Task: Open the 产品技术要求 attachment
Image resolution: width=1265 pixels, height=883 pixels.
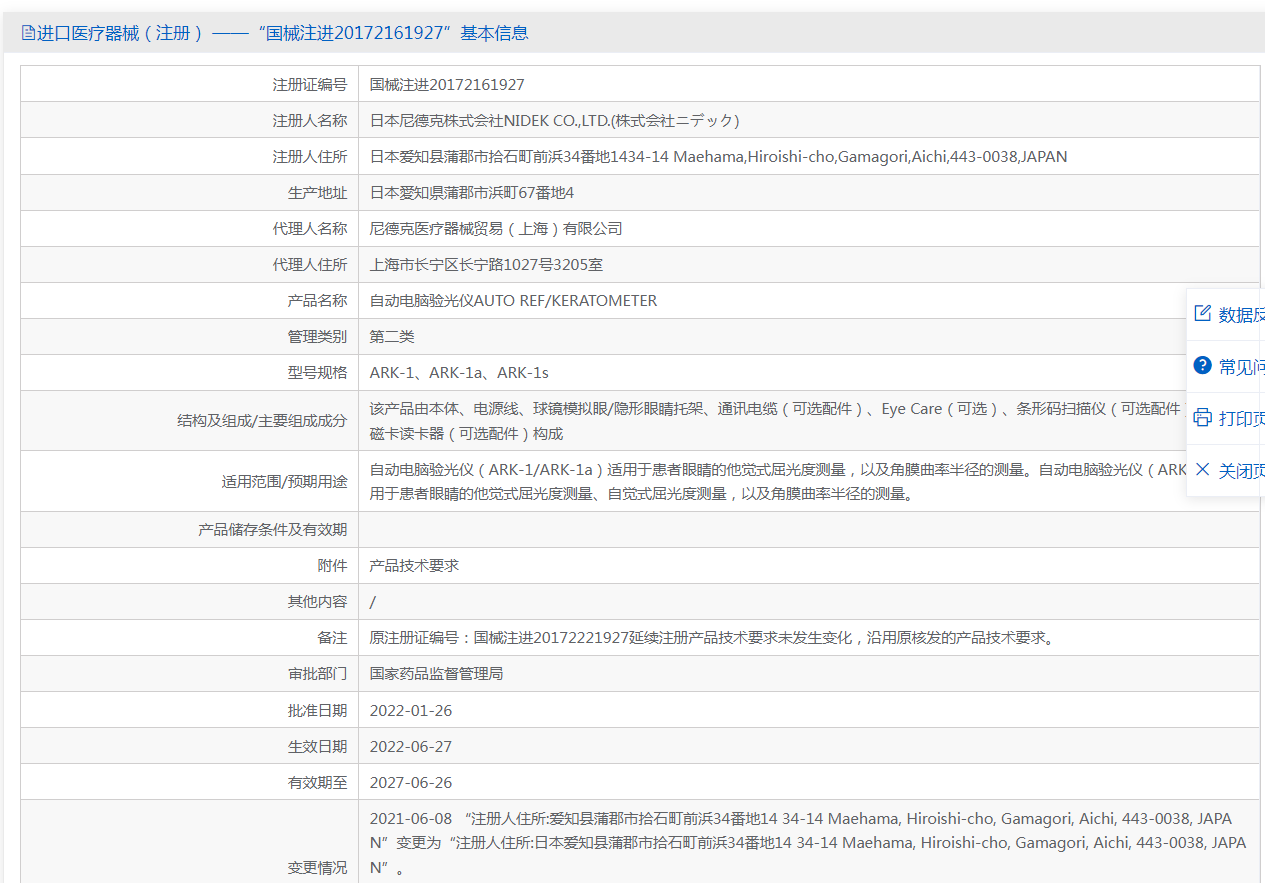Action: tap(414, 565)
